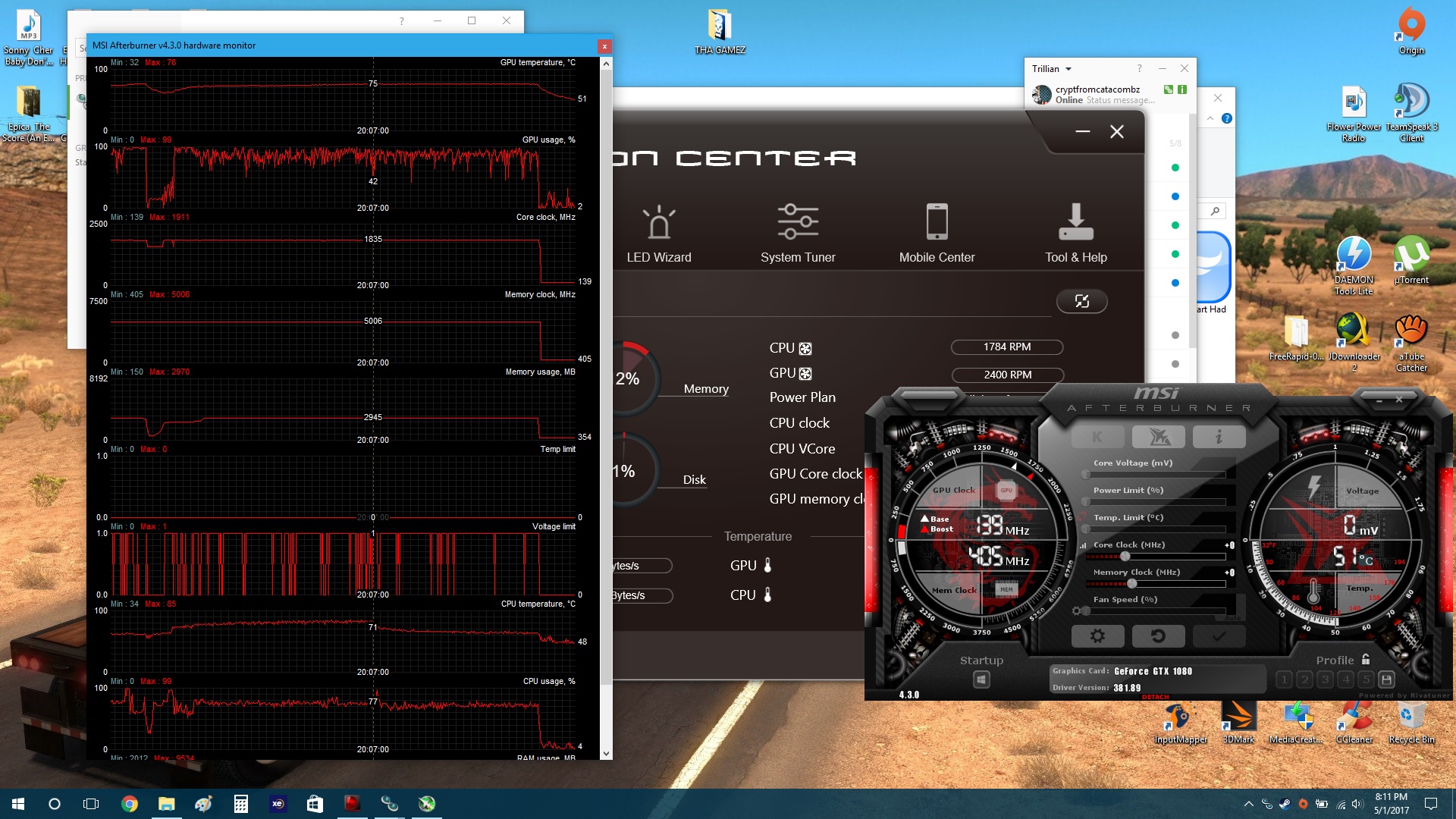The width and height of the screenshot is (1456, 819).
Task: Expand the Trillian dropdown menu
Action: [x=1068, y=69]
